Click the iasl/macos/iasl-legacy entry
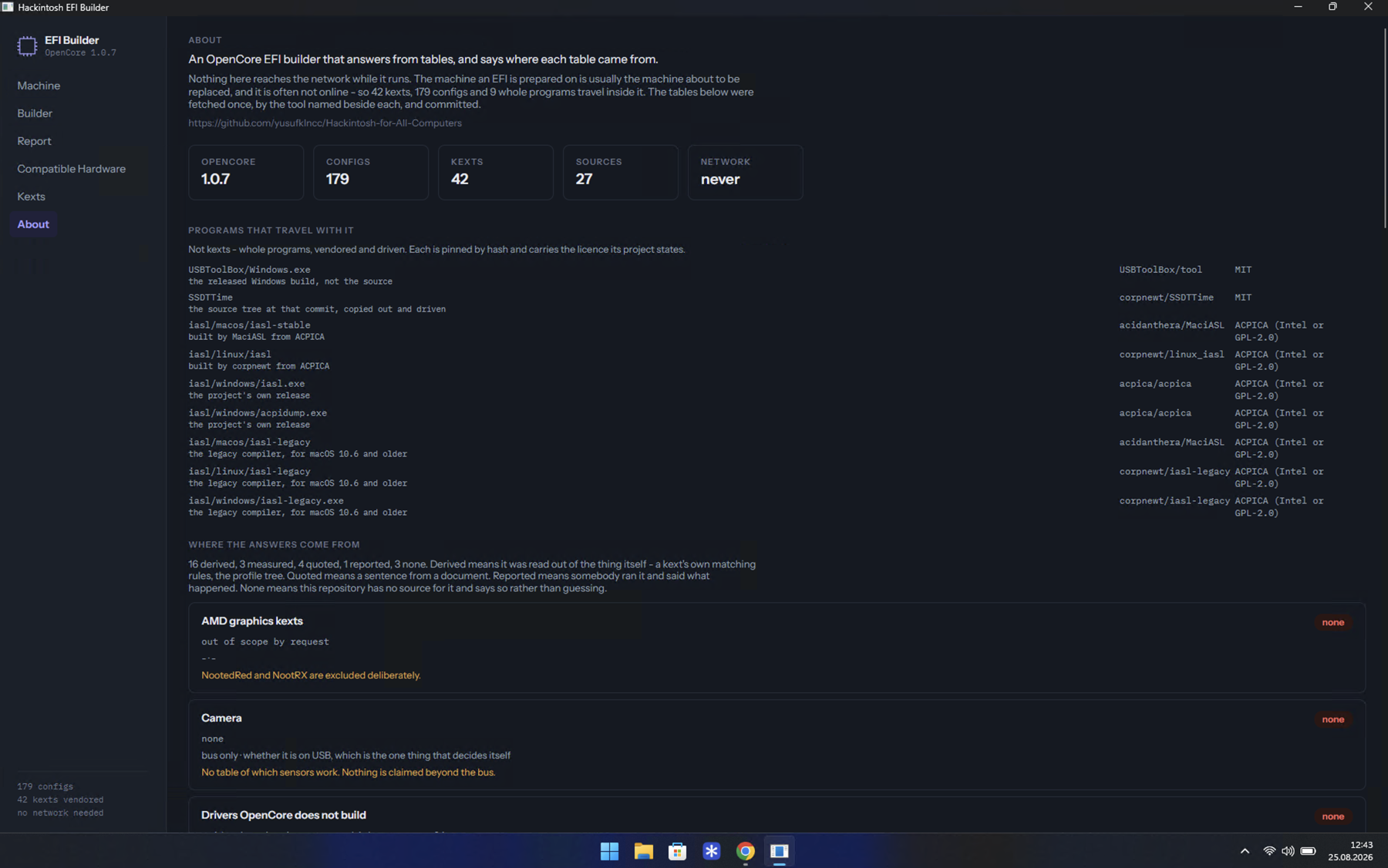This screenshot has height=868, width=1388. click(249, 442)
